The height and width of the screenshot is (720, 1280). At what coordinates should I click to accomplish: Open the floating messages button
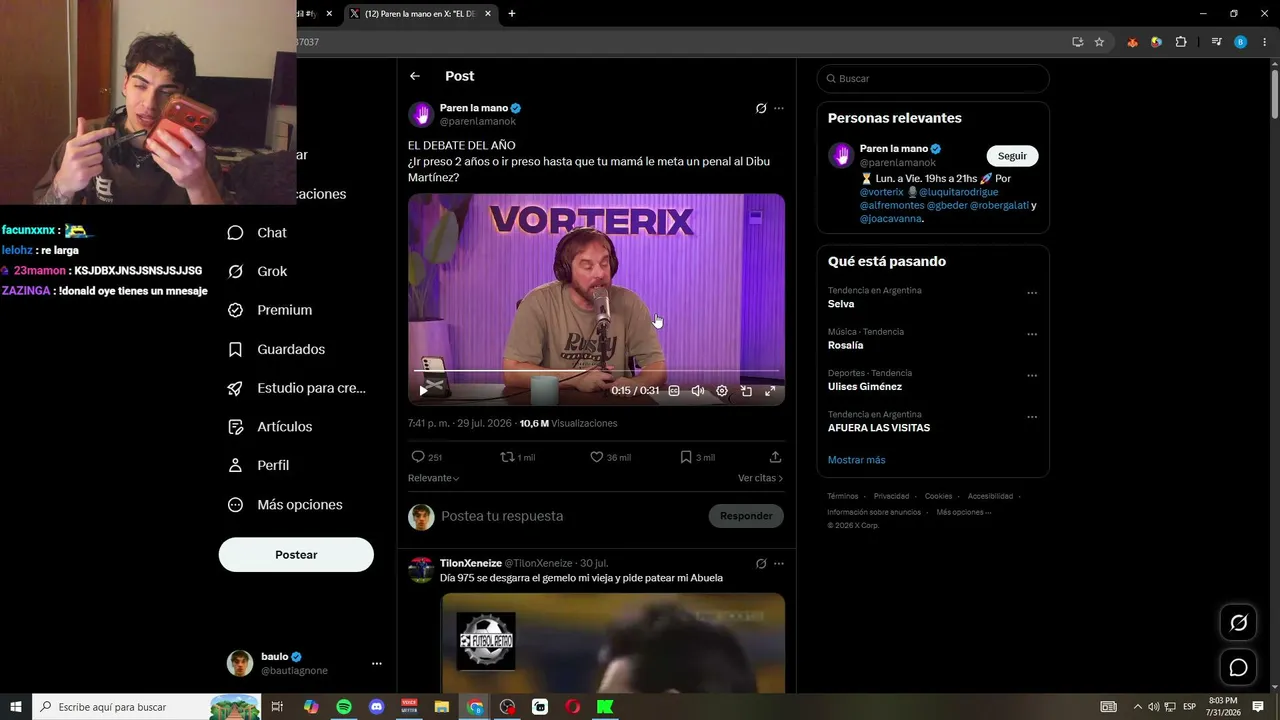coord(1238,667)
